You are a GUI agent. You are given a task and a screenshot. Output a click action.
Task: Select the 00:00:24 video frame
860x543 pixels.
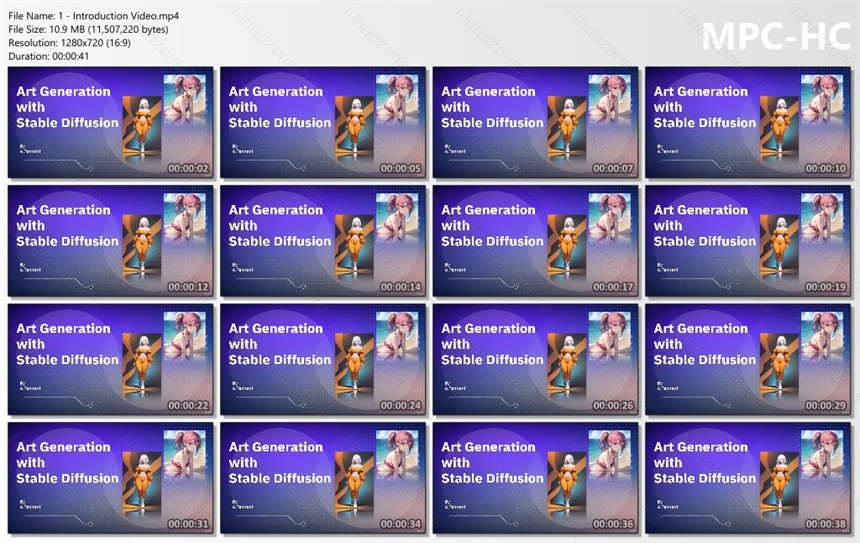tap(323, 360)
